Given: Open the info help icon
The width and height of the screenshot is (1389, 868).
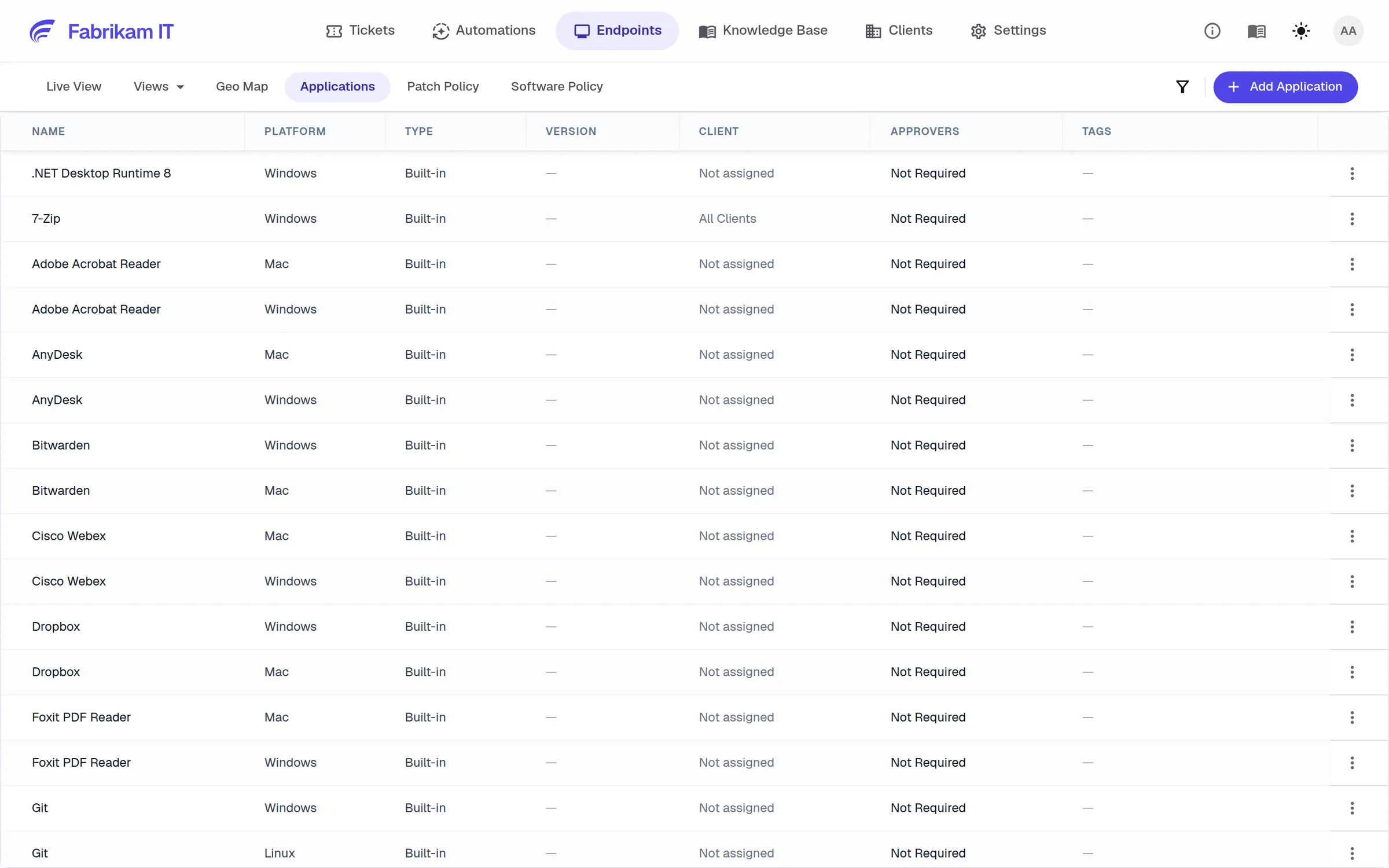Looking at the screenshot, I should tap(1212, 31).
